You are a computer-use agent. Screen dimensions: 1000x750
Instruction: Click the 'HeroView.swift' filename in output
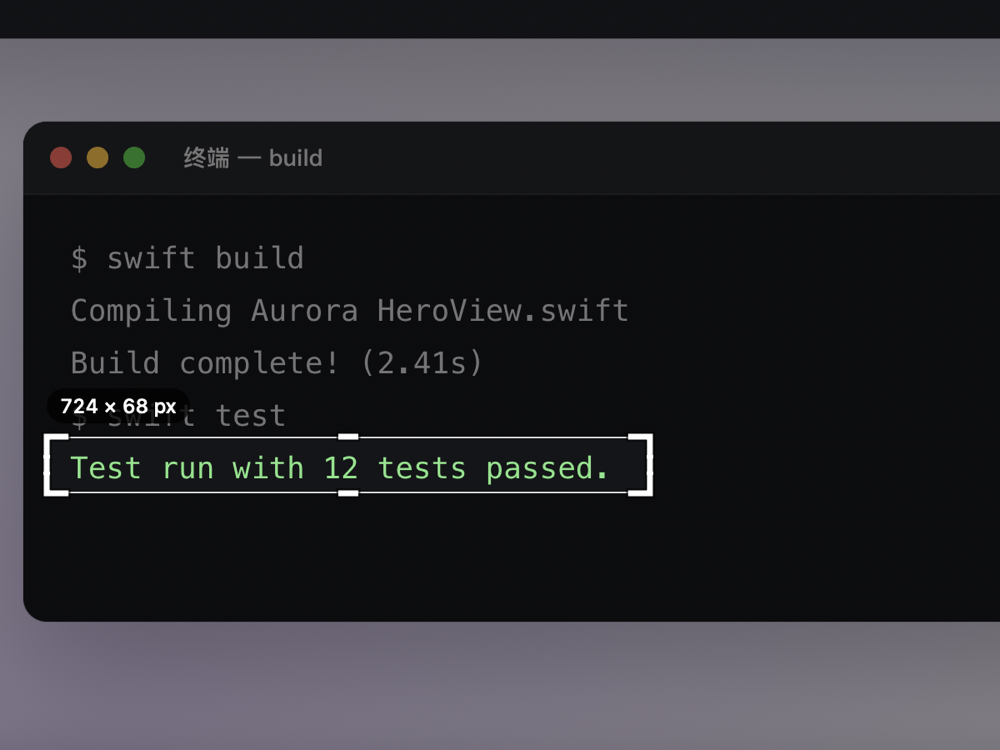(x=503, y=311)
